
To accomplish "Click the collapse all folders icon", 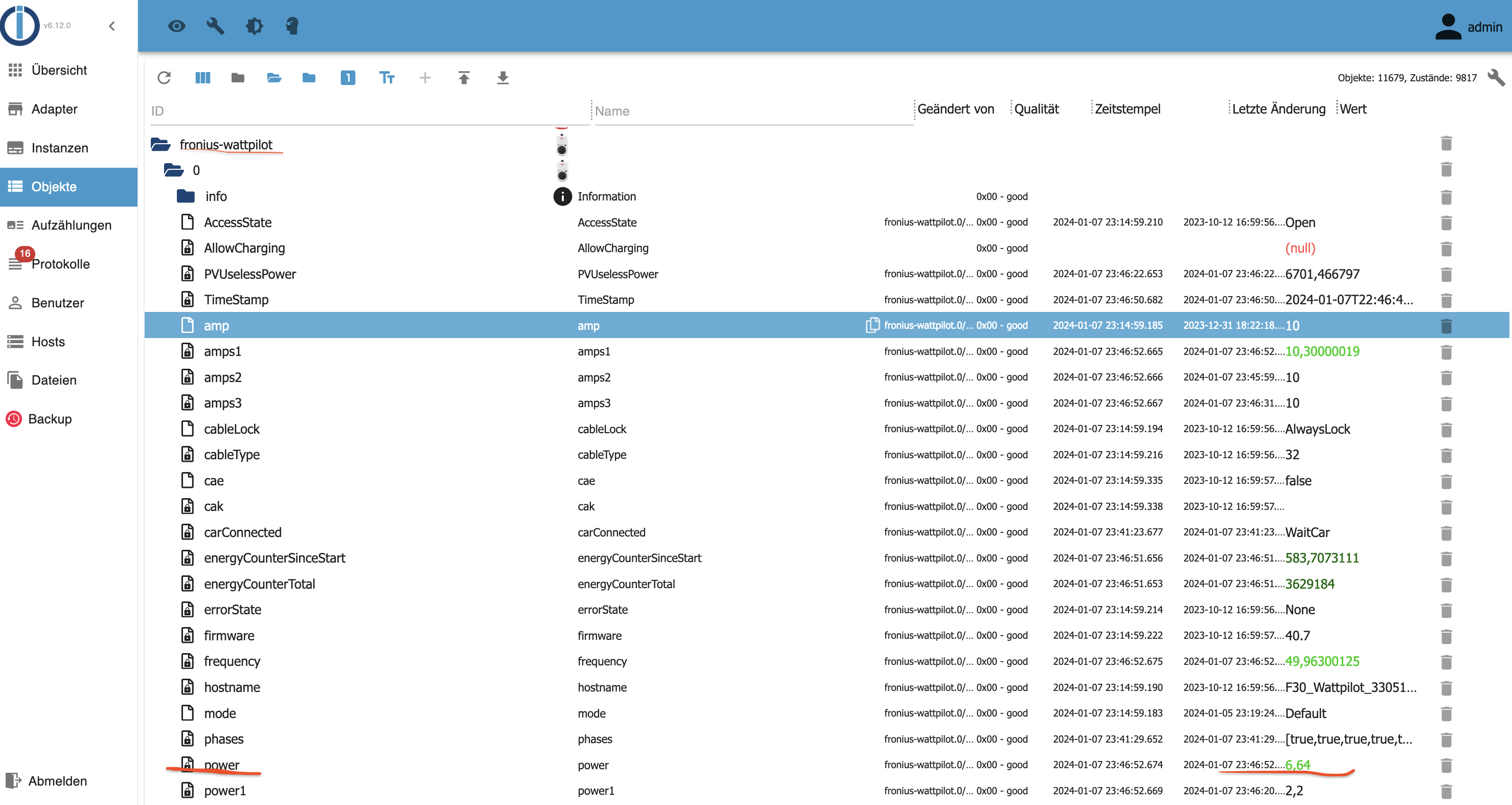I will pos(238,78).
